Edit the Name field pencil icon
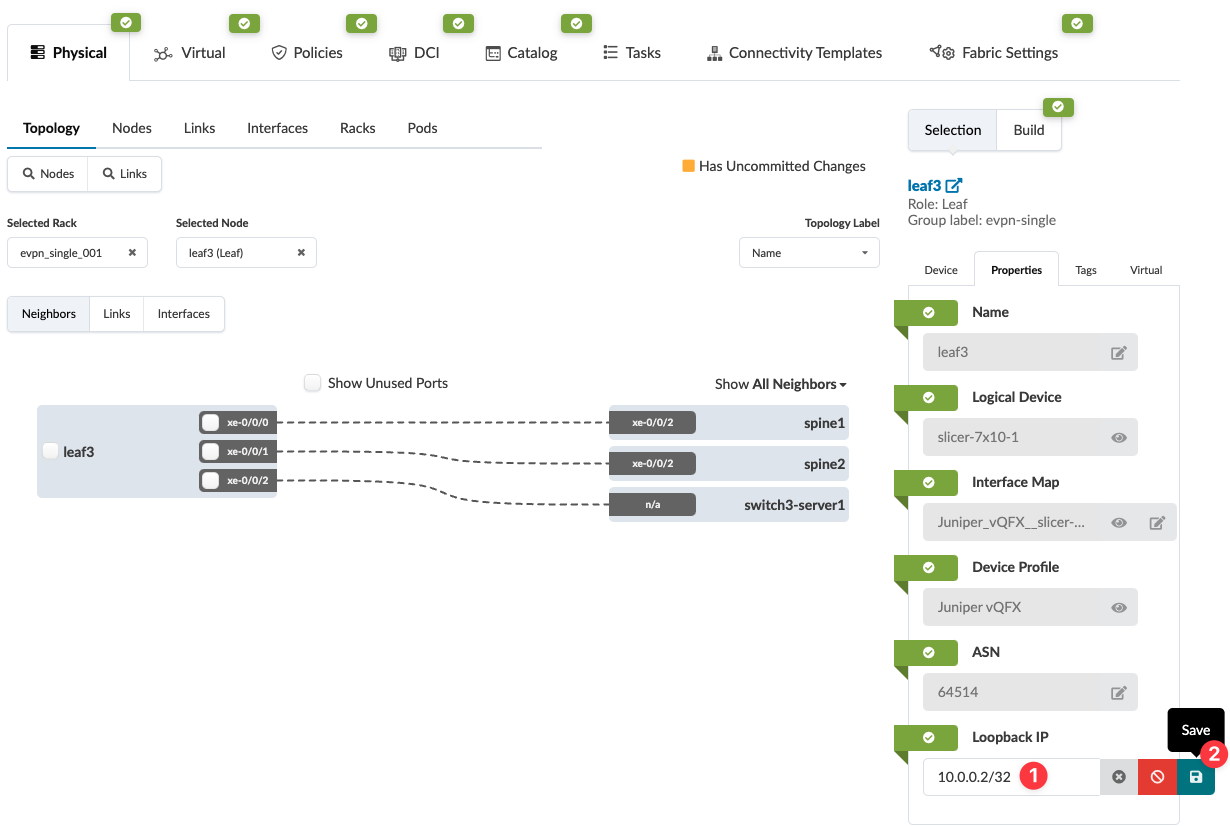The image size is (1230, 826). [1119, 352]
